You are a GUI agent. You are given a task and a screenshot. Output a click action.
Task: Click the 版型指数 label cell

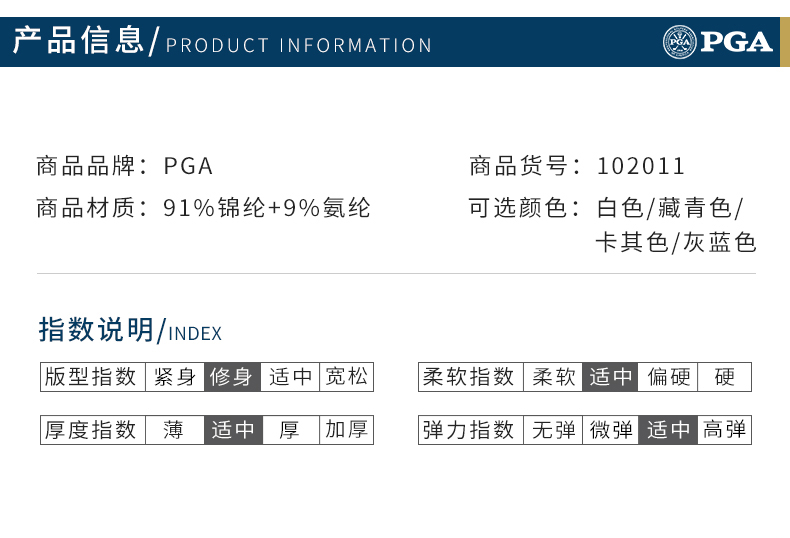pos(91,377)
